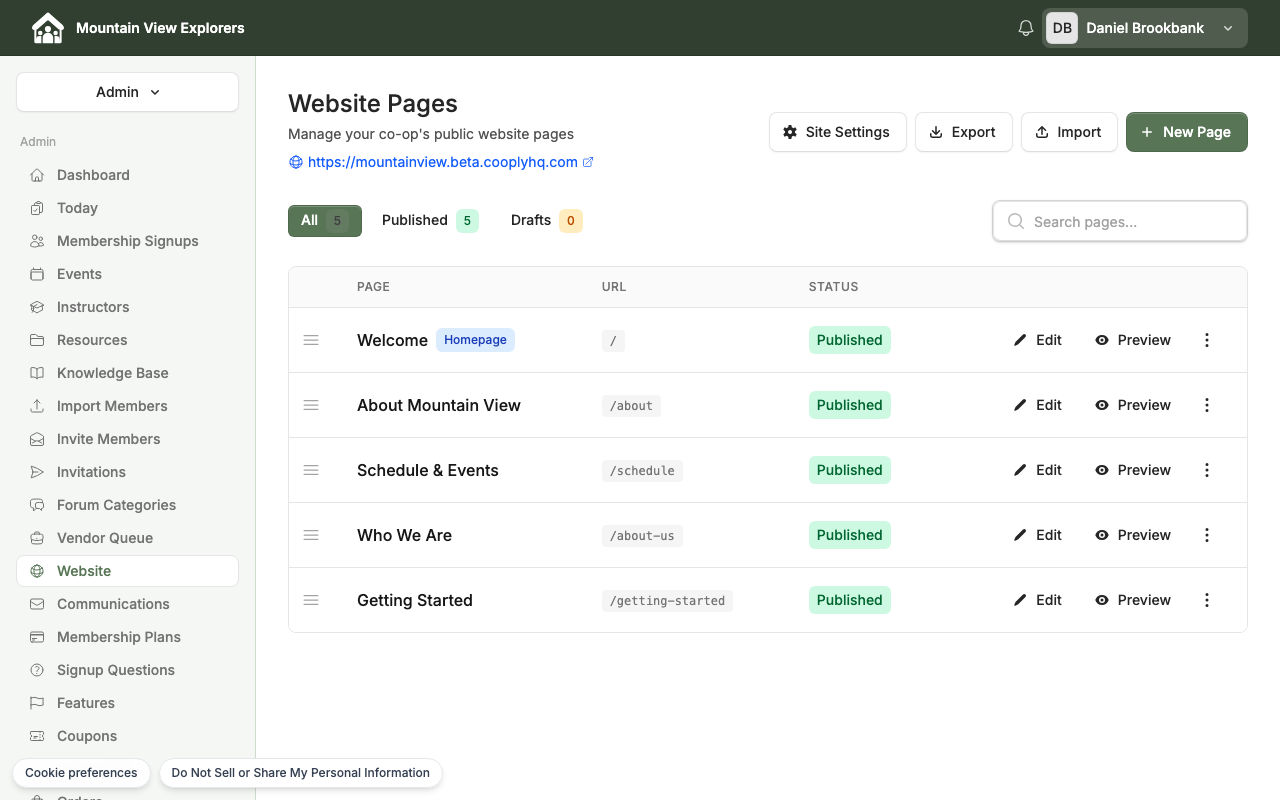Open Forum Categories in the sidebar

click(127, 505)
